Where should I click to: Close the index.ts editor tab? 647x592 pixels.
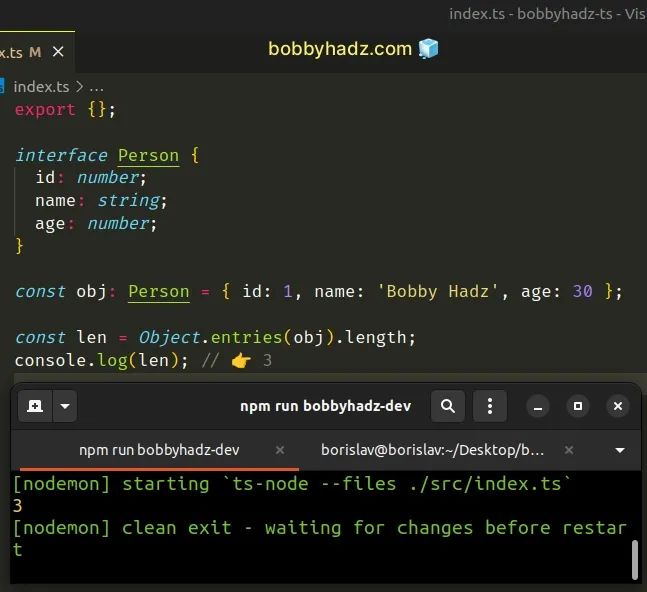[58, 52]
